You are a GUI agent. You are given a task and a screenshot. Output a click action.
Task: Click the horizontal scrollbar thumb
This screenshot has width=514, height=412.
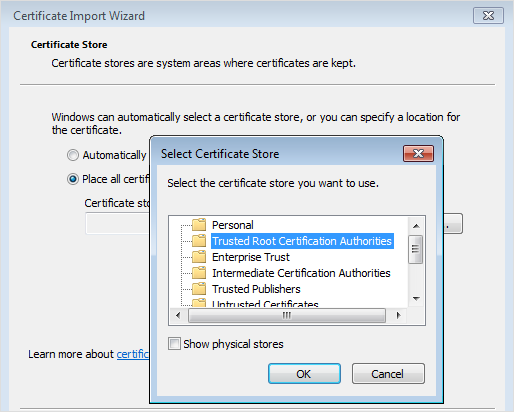[x=287, y=315]
